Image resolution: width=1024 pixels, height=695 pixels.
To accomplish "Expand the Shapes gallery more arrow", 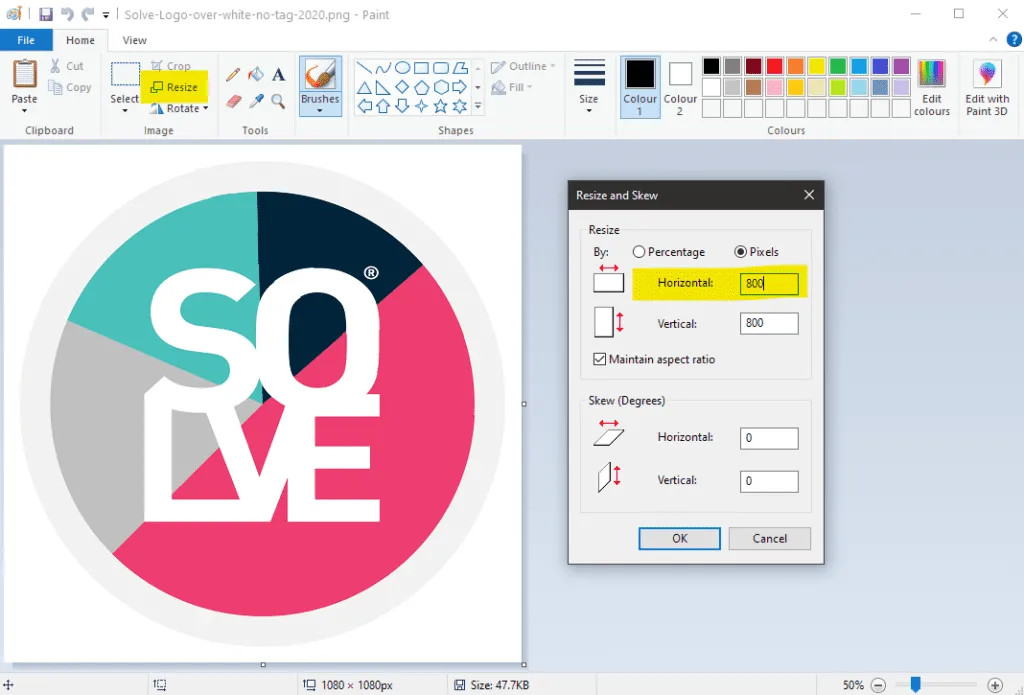I will pyautogui.click(x=478, y=106).
